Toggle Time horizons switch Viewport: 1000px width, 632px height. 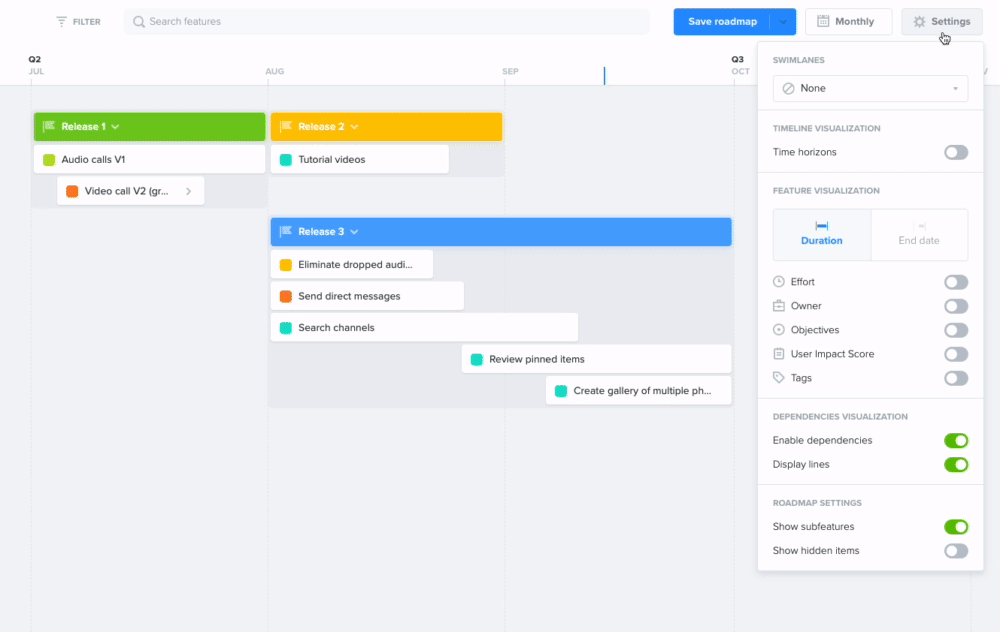(956, 152)
